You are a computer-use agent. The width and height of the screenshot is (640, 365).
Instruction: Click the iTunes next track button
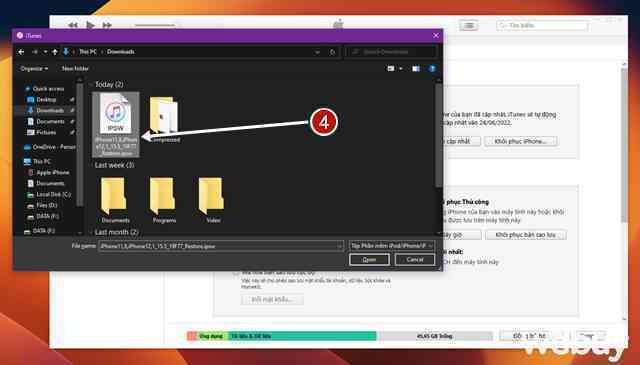coord(107,25)
